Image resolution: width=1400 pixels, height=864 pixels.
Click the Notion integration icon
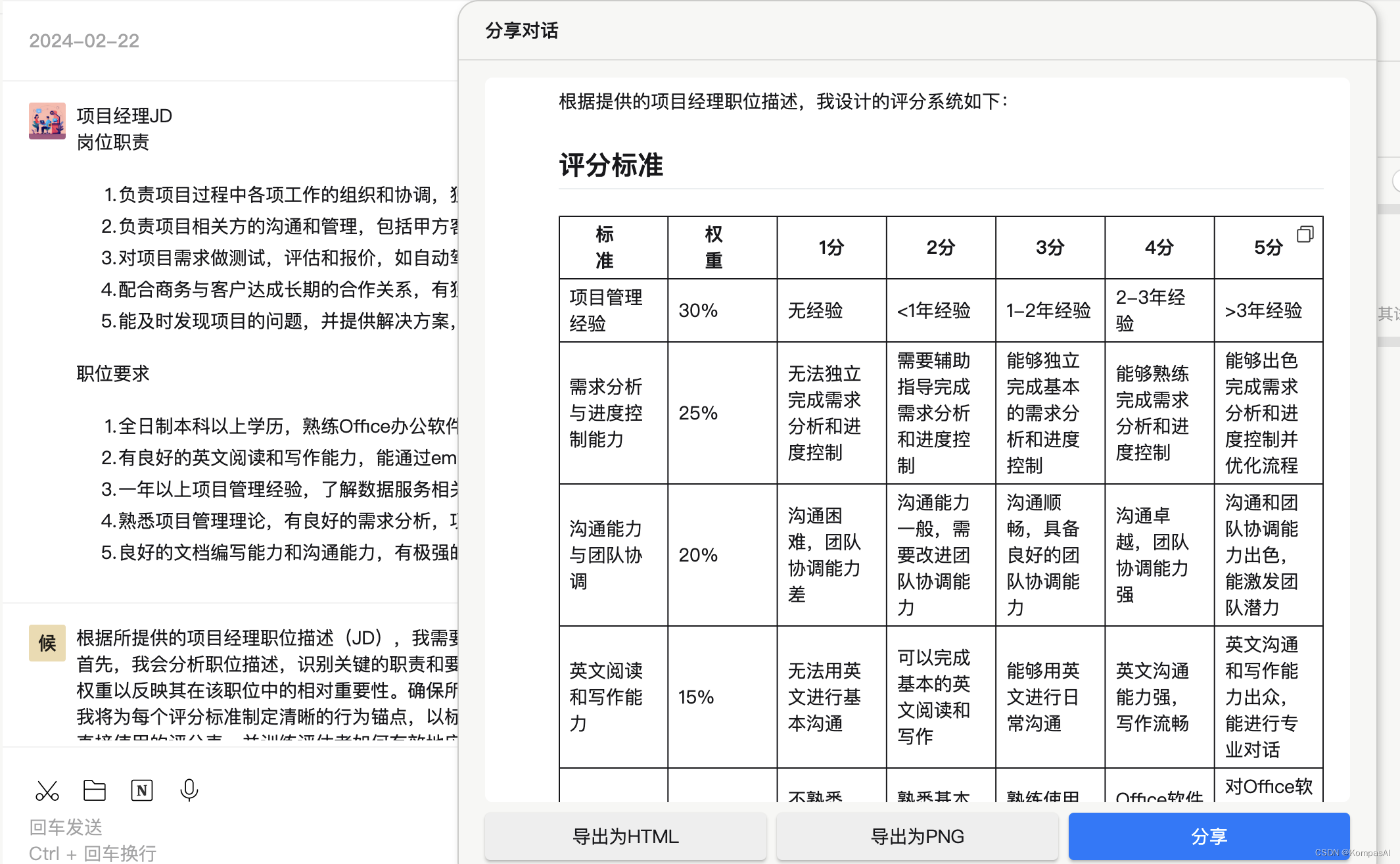coord(142,790)
